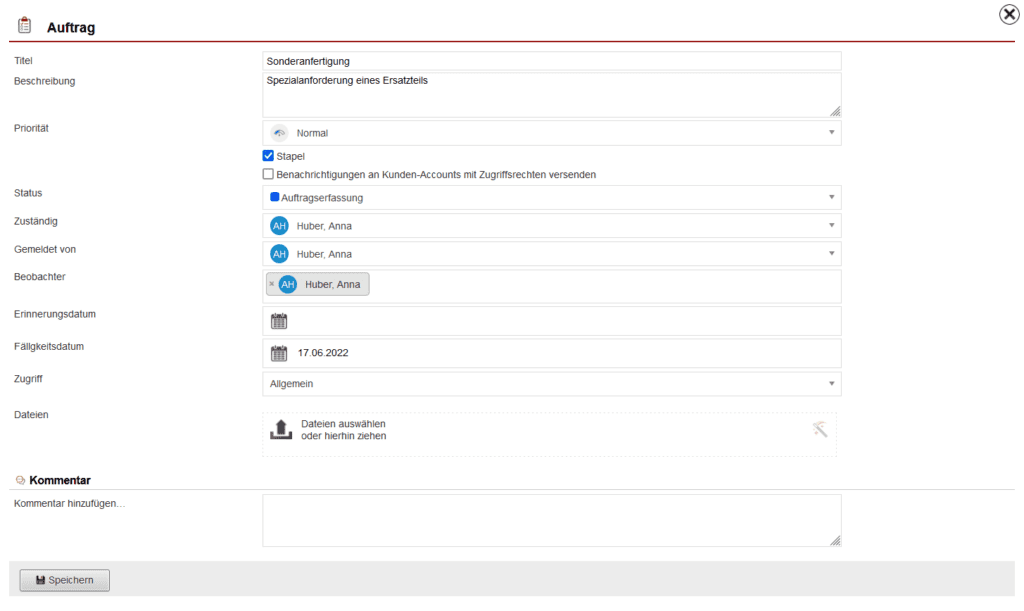Open the Priorität dropdown
This screenshot has height=611, width=1024.
833,132
